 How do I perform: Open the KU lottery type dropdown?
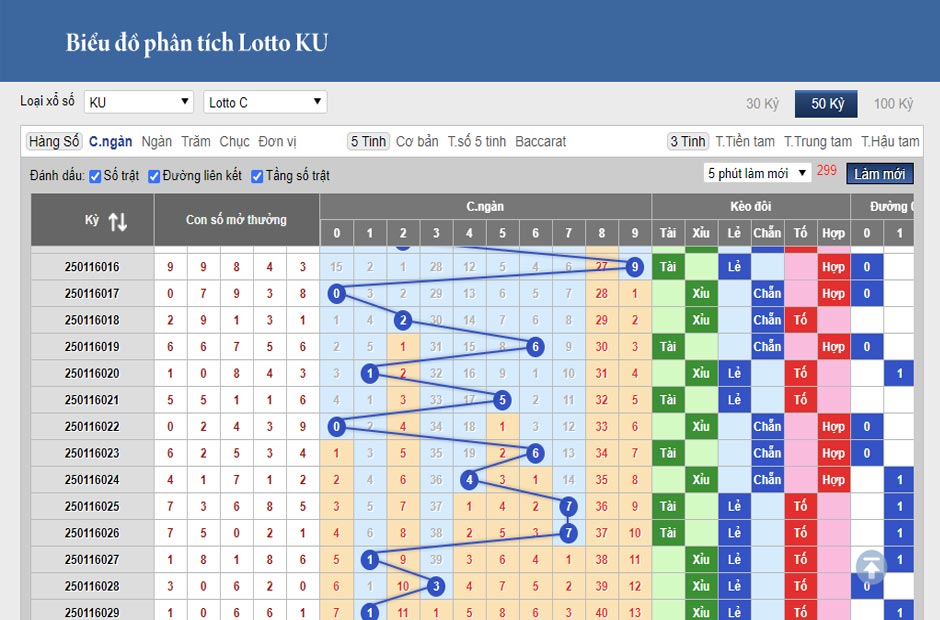138,102
